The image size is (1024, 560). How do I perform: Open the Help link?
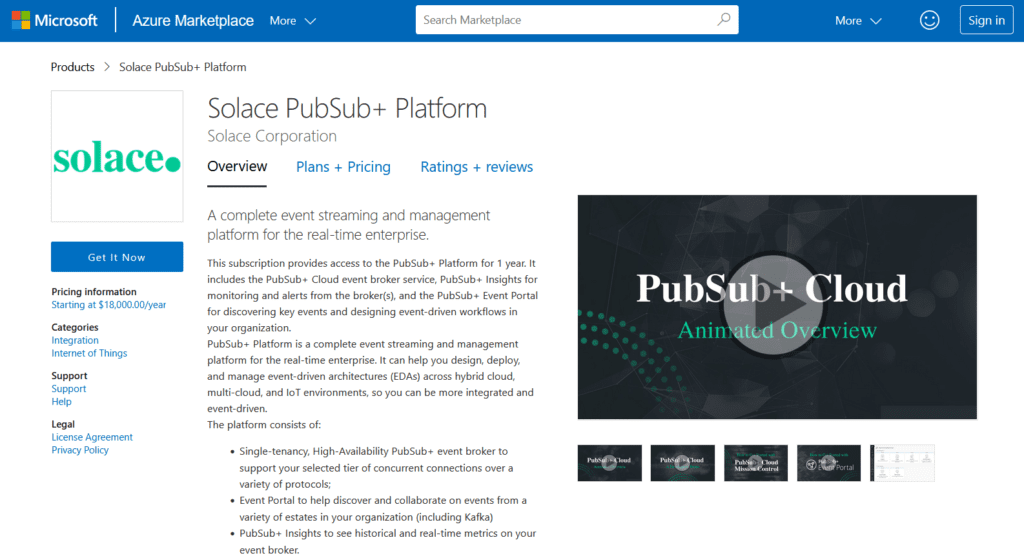click(x=61, y=401)
